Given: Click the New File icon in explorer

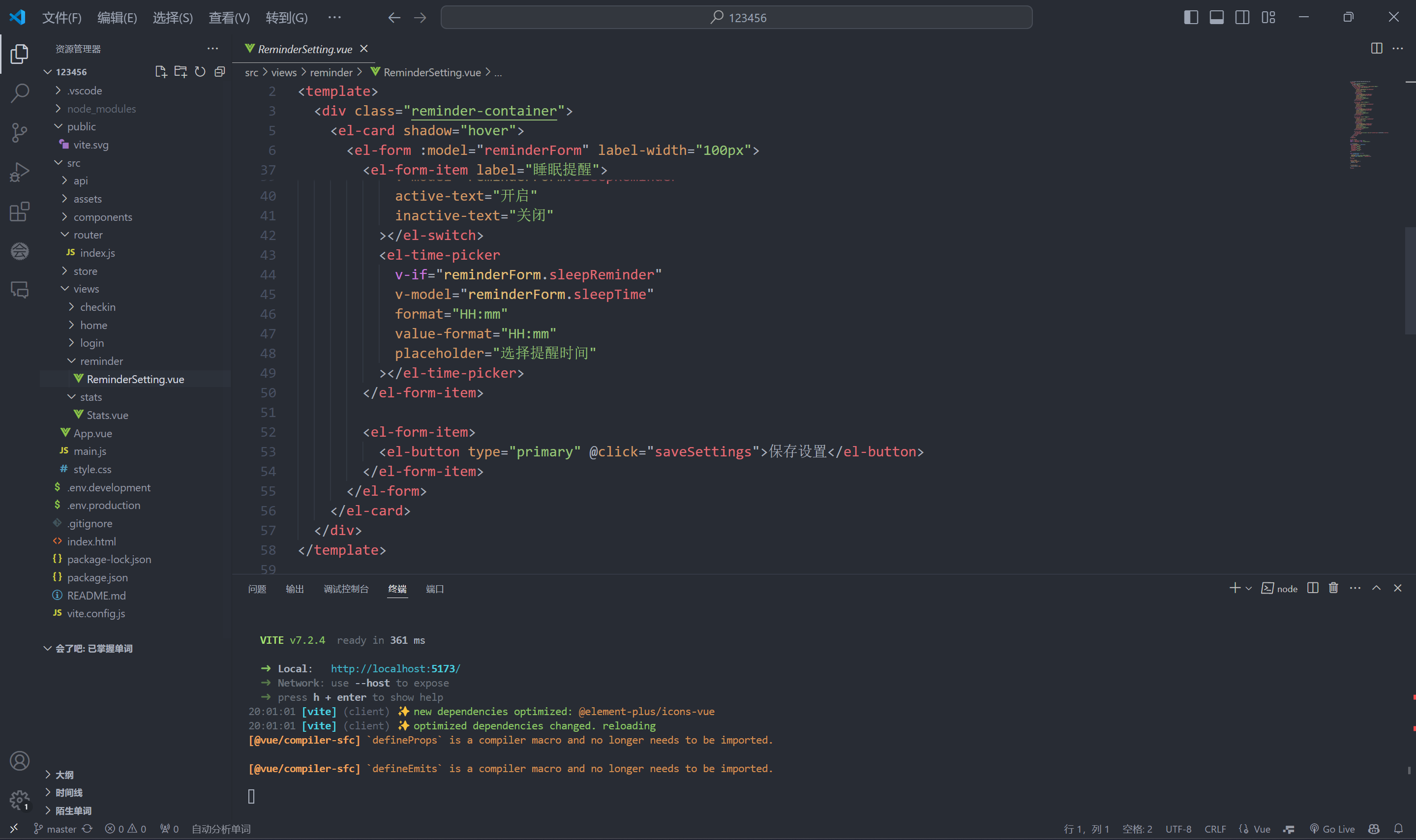Looking at the screenshot, I should pyautogui.click(x=161, y=72).
